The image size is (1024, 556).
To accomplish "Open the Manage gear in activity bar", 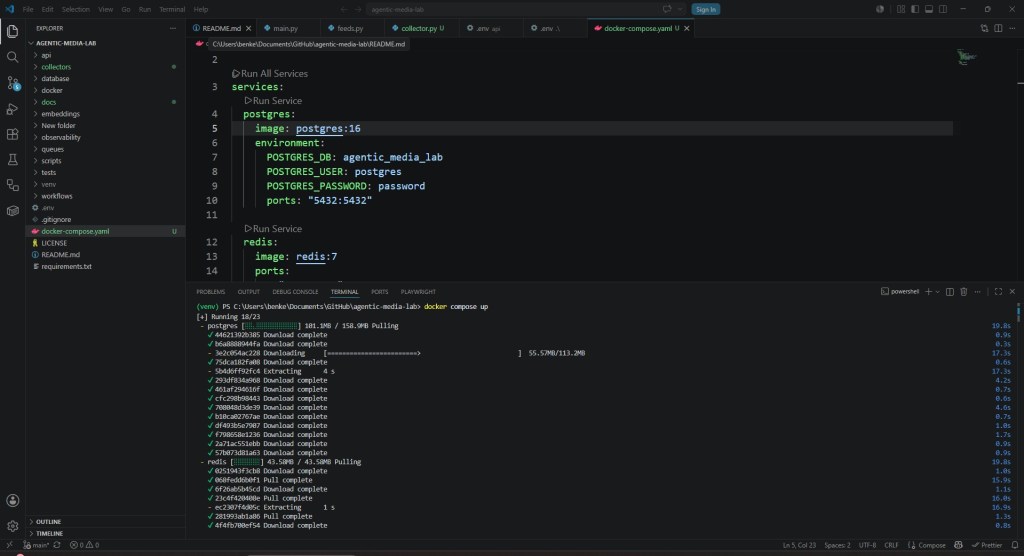I will click(x=12, y=526).
